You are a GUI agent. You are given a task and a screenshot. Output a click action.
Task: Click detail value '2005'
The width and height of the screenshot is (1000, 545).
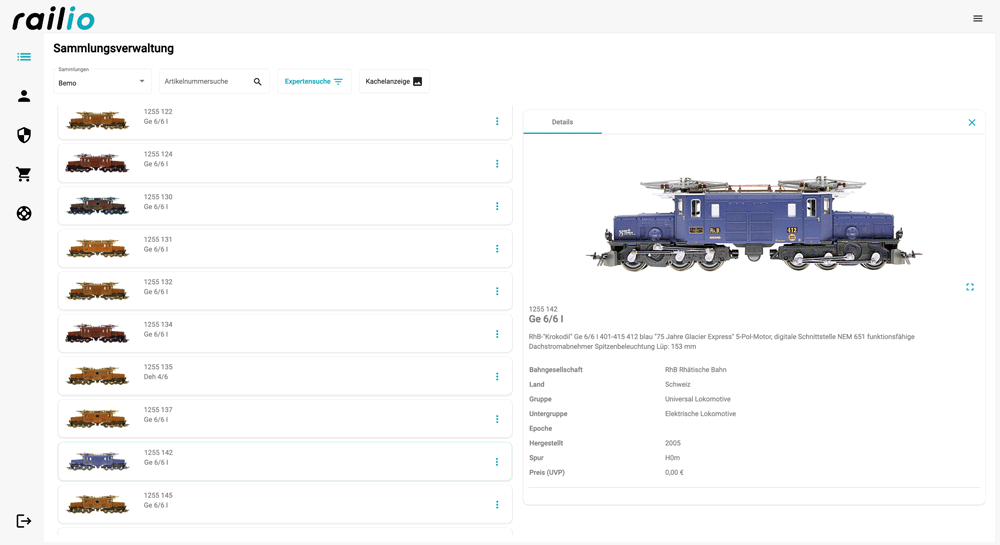click(672, 443)
